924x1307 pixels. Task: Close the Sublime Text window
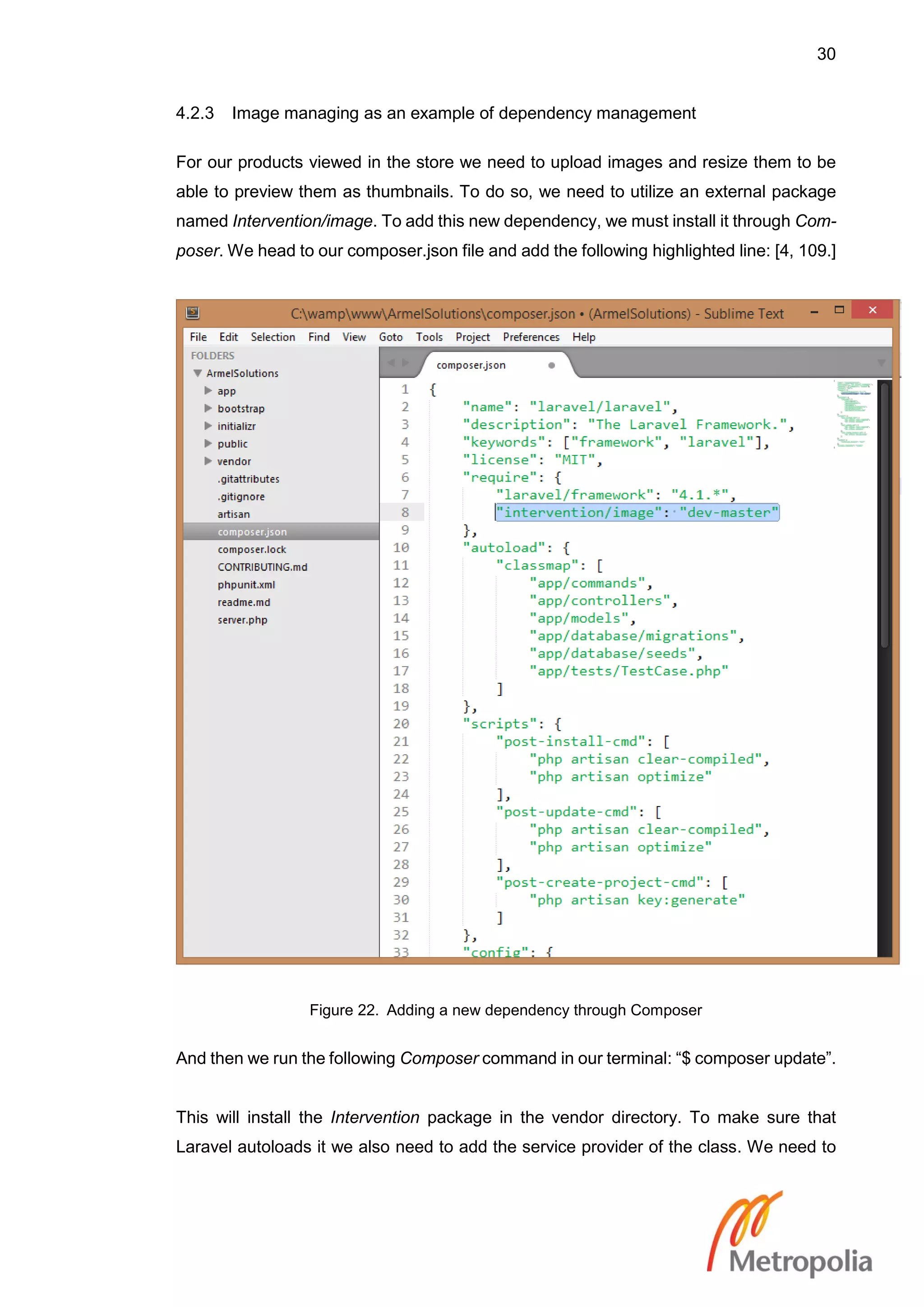coord(873,310)
